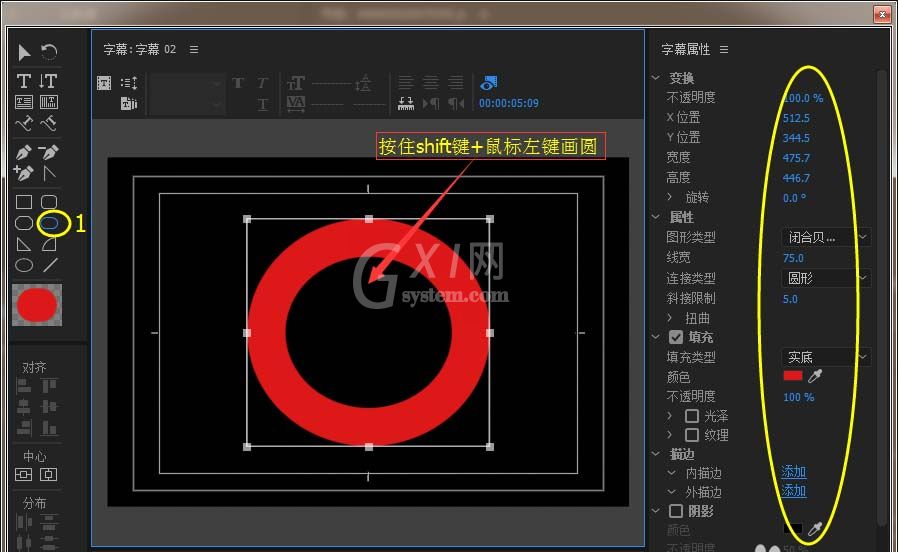Enable the 阴影 shadow checkbox
Viewport: 898px width, 552px height.
click(676, 511)
